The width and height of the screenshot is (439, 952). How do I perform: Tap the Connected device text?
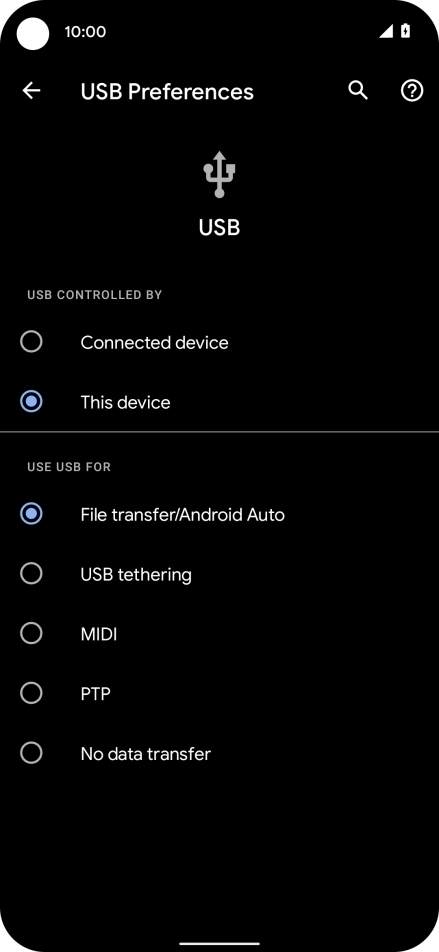tap(154, 342)
